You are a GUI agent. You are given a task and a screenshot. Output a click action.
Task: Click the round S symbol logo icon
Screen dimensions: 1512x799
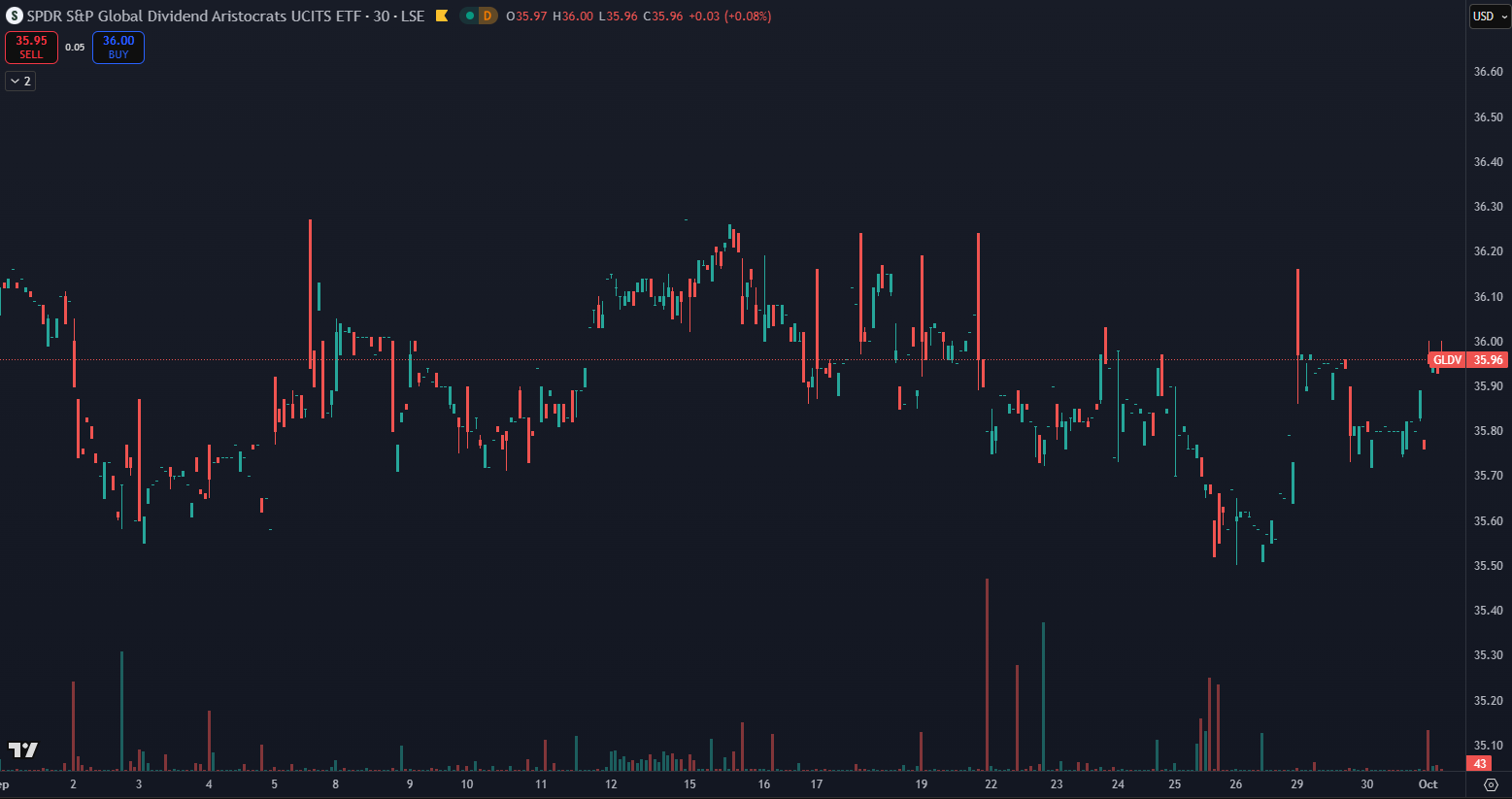coord(14,17)
